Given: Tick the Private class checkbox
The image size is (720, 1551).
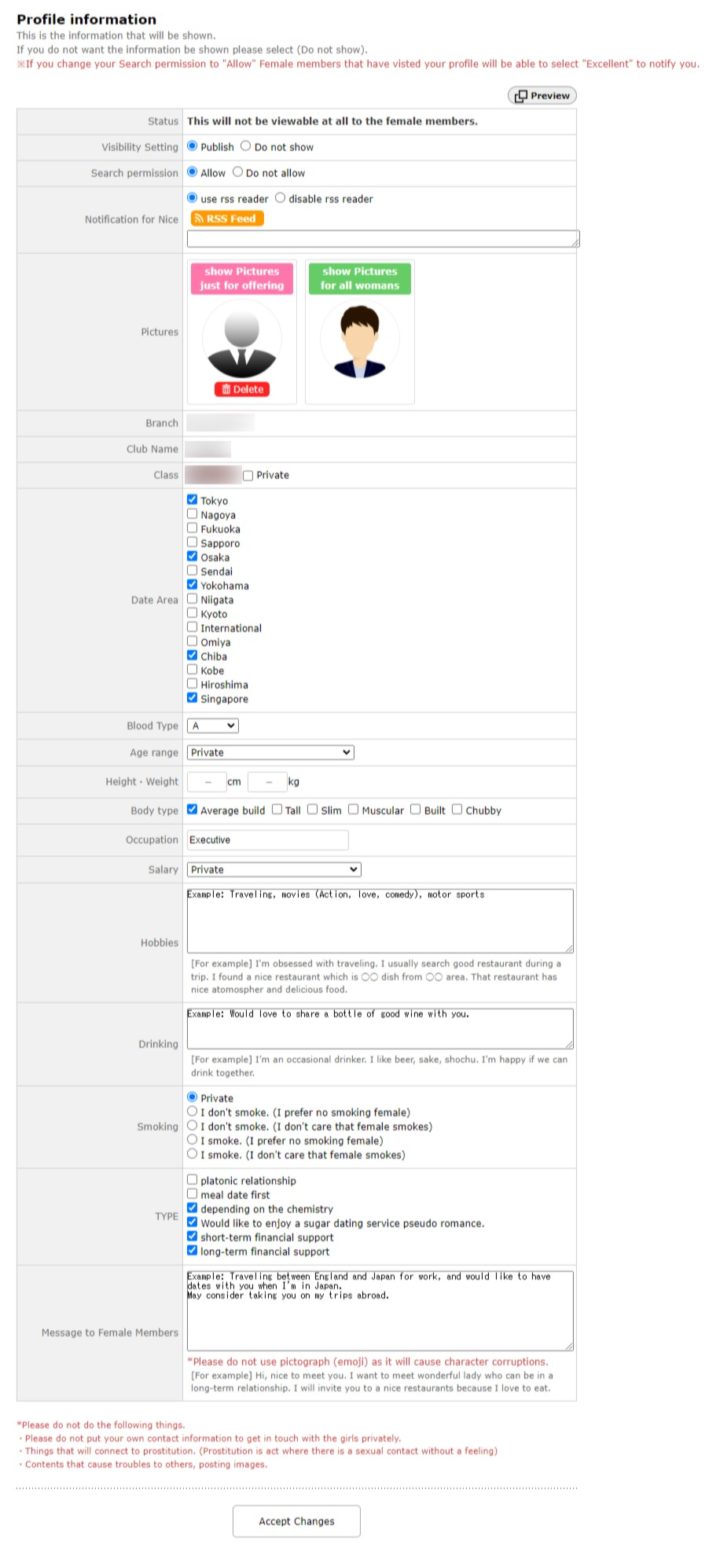Looking at the screenshot, I should point(248,475).
